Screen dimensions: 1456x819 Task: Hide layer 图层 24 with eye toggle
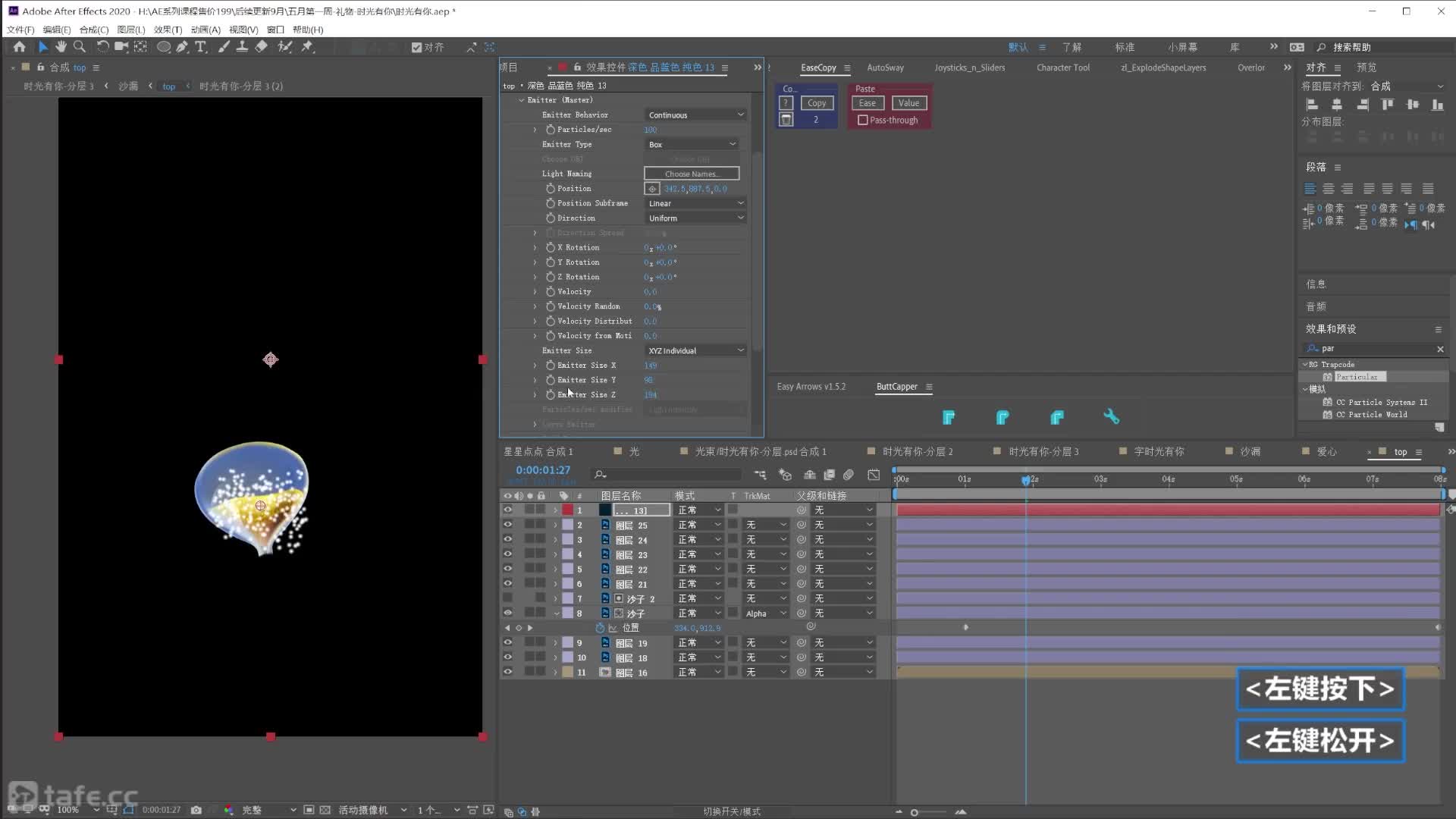pos(507,539)
